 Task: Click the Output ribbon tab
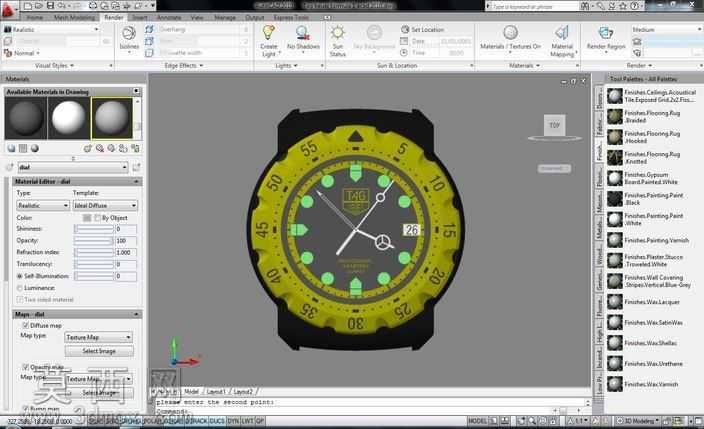click(255, 18)
